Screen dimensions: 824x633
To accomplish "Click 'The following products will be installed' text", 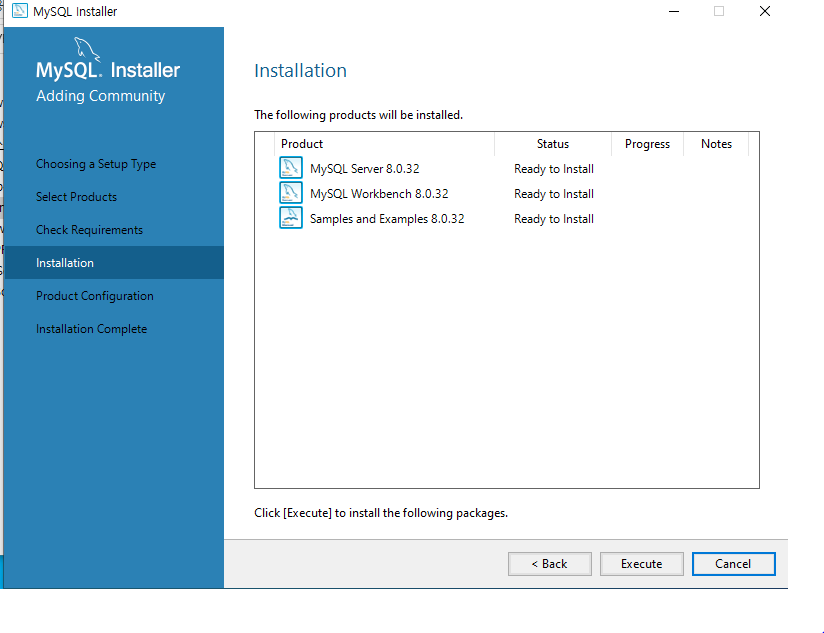I will tap(358, 115).
